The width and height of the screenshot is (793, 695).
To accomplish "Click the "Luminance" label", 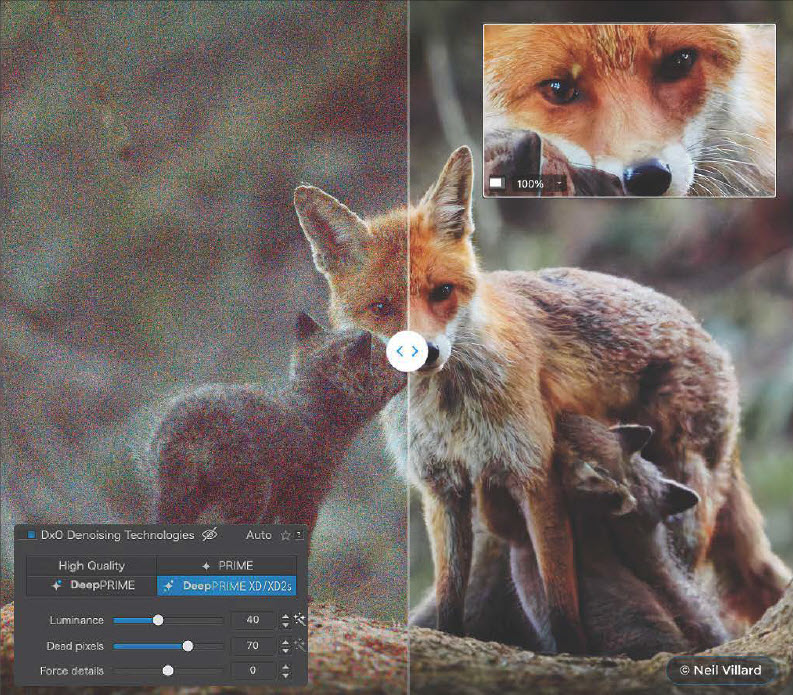I will tap(76, 620).
